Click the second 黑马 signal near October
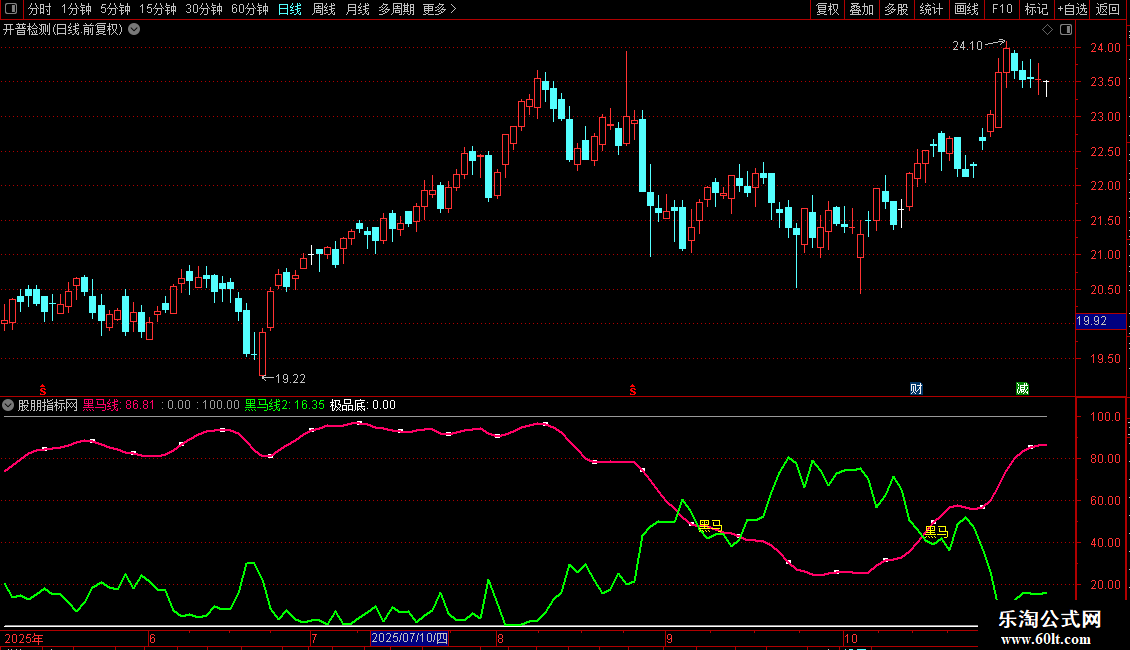 [936, 532]
